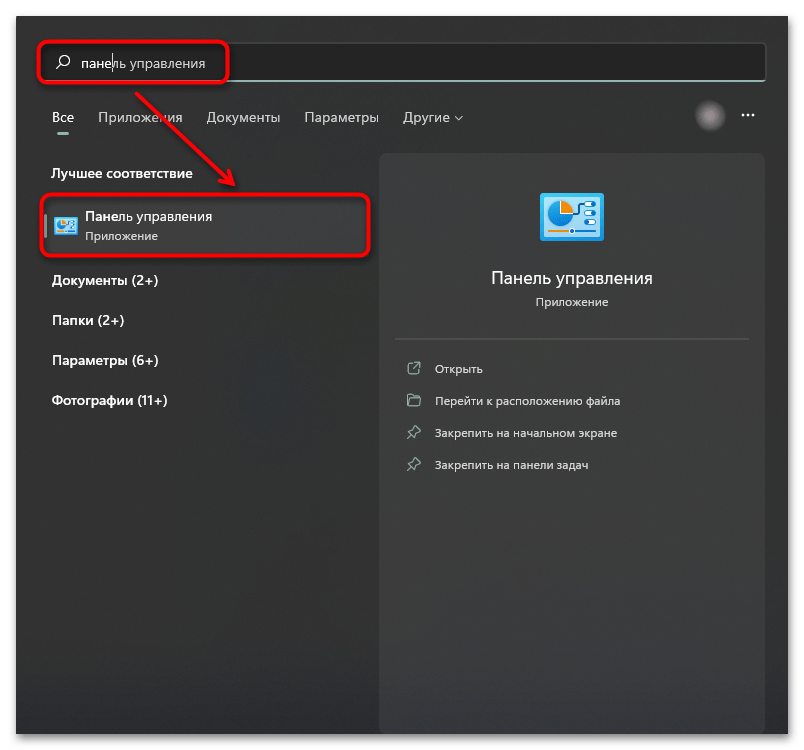This screenshot has height=750, width=804.
Task: Open the user profile avatar
Action: [710, 116]
